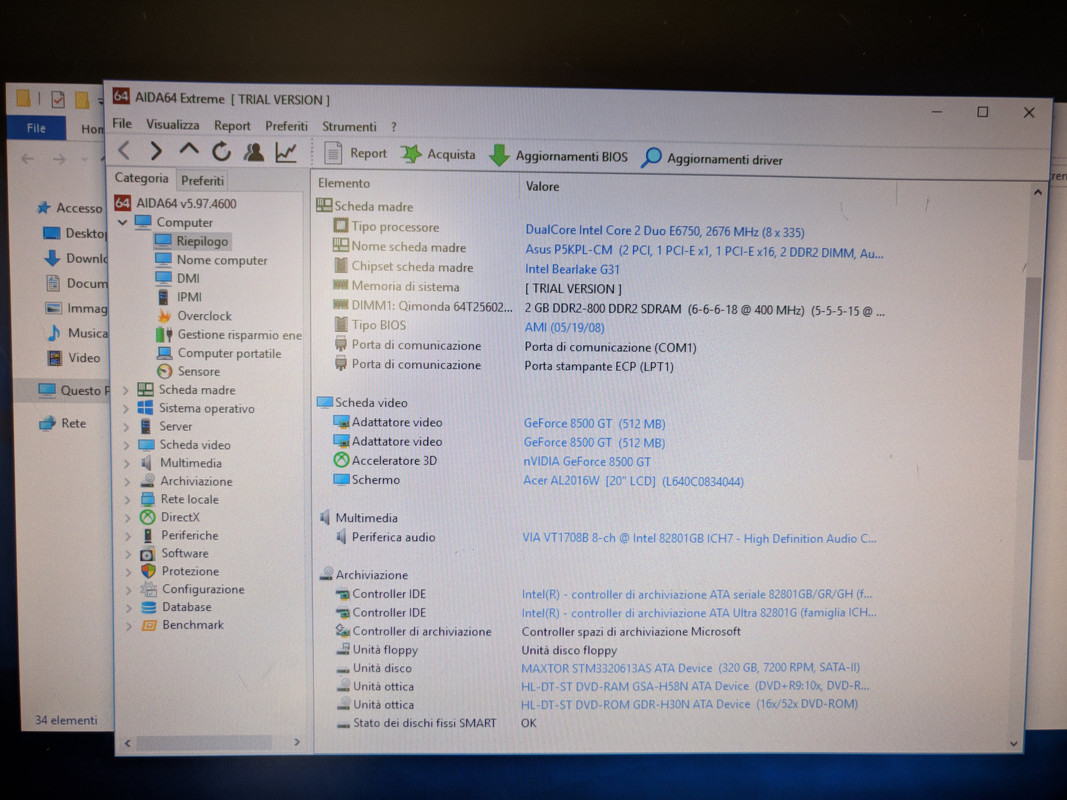Collapse the Computer tree node
The image size is (1067, 800).
click(x=122, y=222)
